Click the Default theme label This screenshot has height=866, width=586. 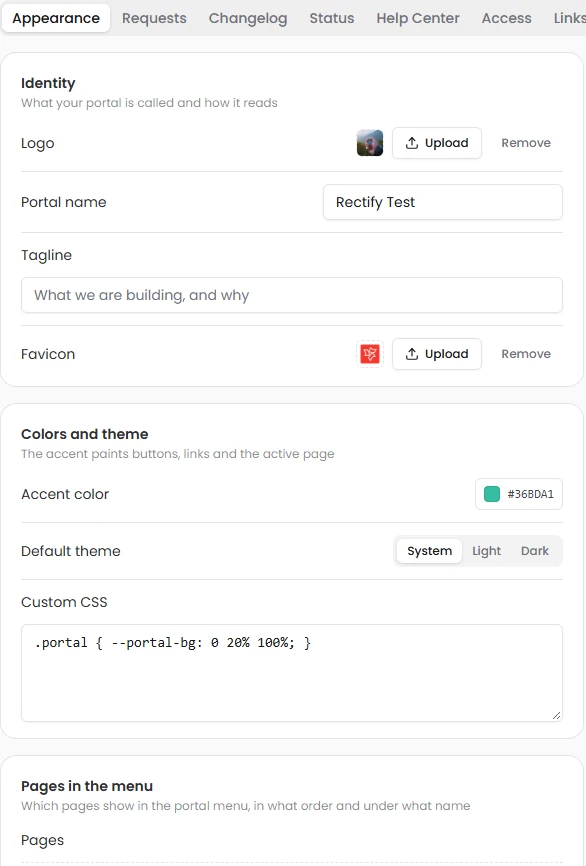point(71,551)
